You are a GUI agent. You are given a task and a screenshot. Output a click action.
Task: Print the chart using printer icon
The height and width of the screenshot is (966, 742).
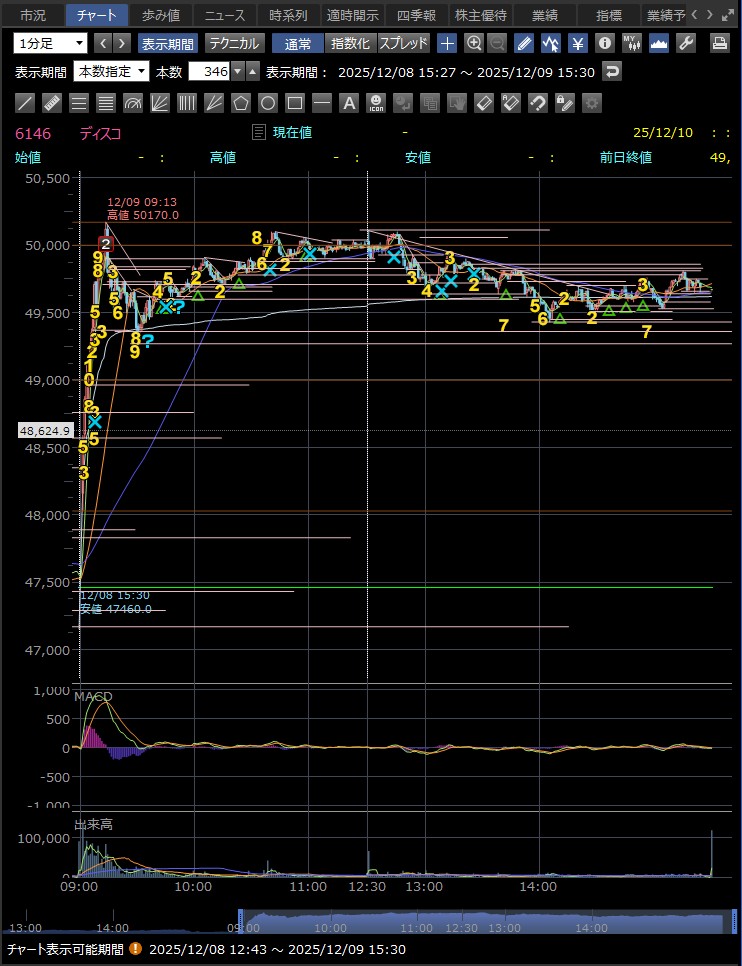tap(719, 43)
